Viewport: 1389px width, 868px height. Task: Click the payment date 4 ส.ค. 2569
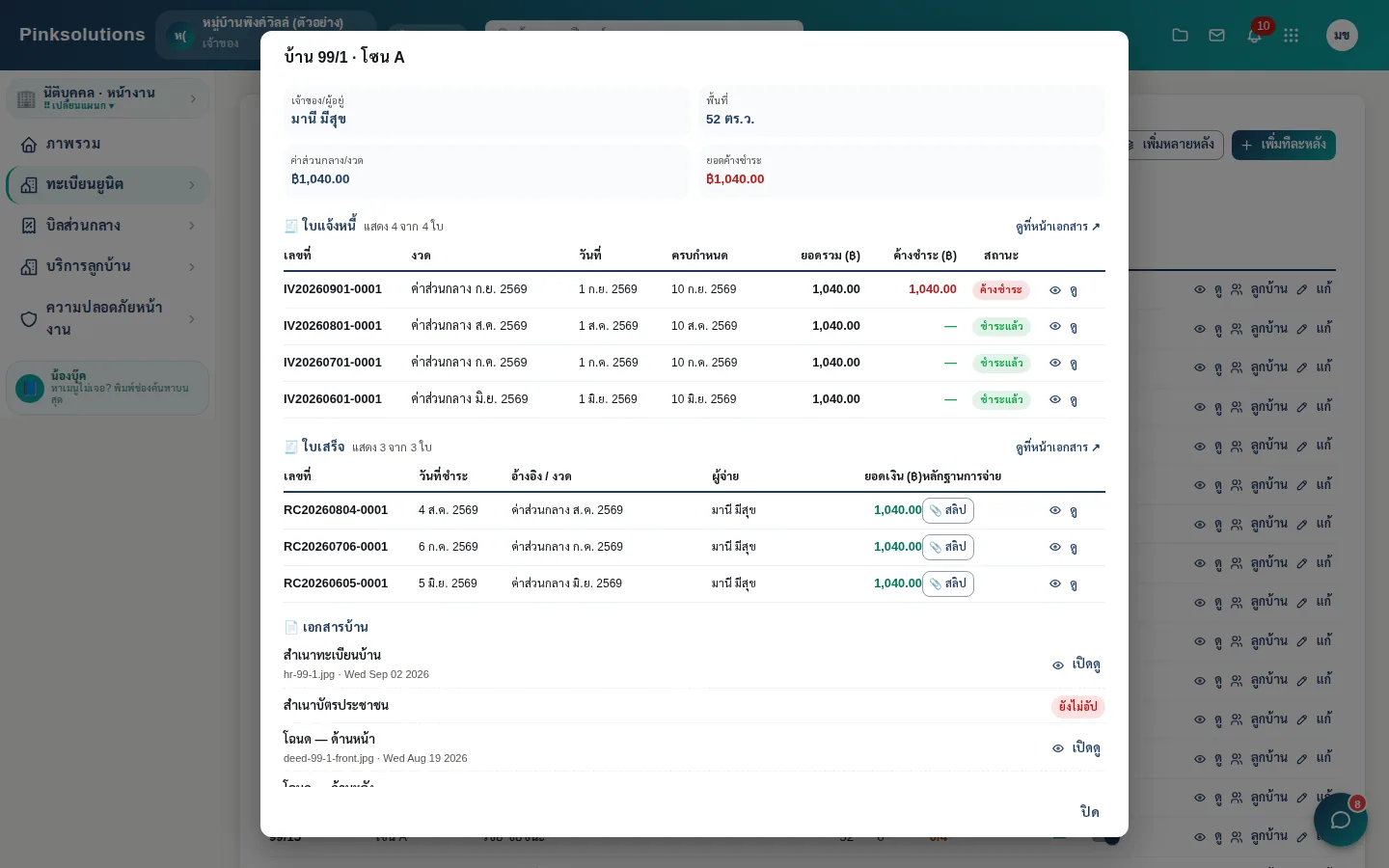pos(449,510)
